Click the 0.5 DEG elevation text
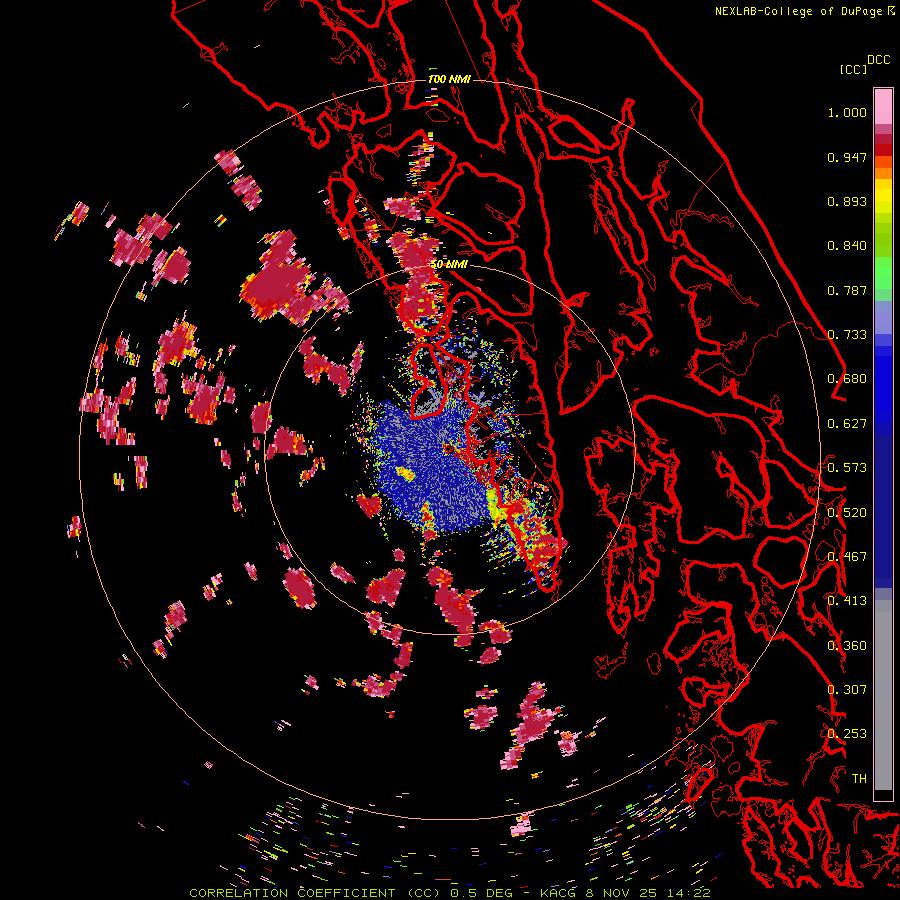This screenshot has height=900, width=900. tap(481, 893)
